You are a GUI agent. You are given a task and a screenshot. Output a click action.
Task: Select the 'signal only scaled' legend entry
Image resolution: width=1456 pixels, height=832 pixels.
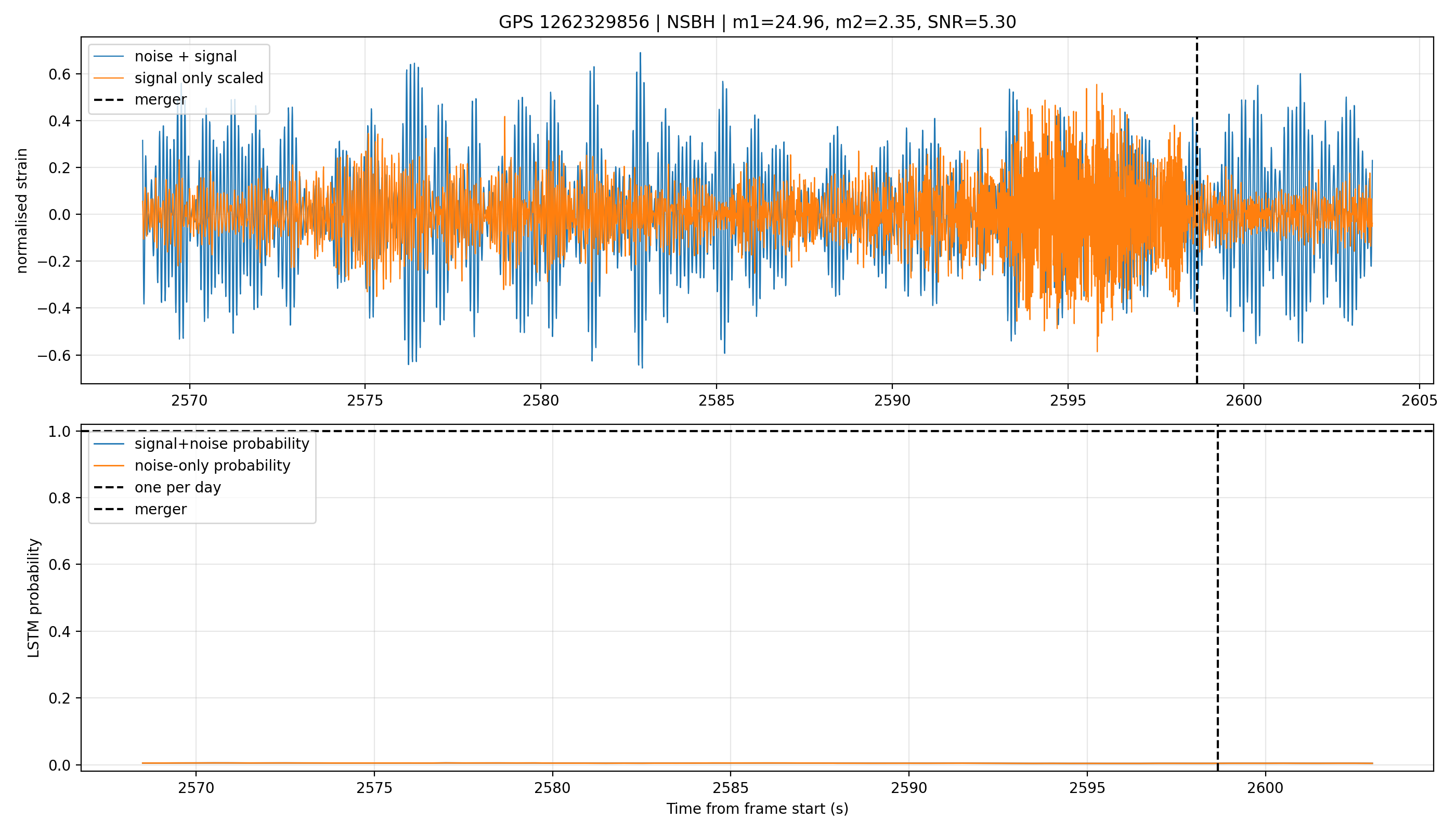pos(179,77)
